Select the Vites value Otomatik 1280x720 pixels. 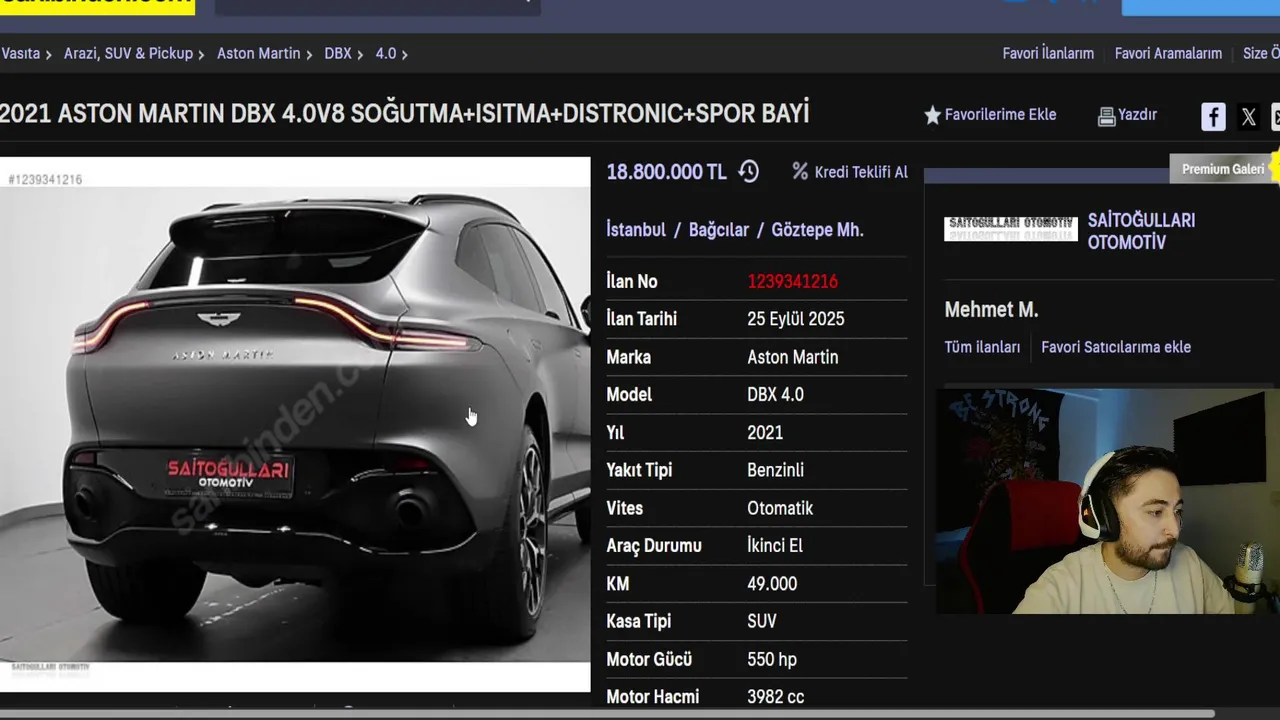pos(780,508)
